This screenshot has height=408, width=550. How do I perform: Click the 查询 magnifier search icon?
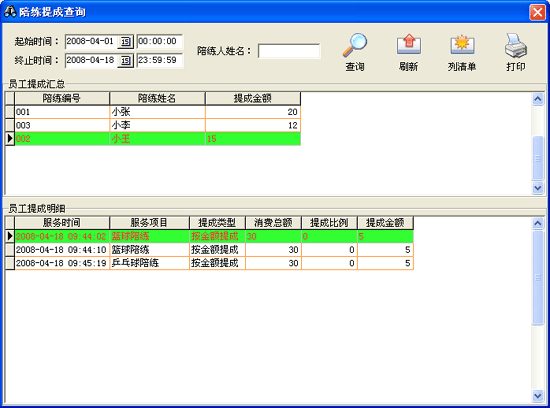tap(355, 46)
